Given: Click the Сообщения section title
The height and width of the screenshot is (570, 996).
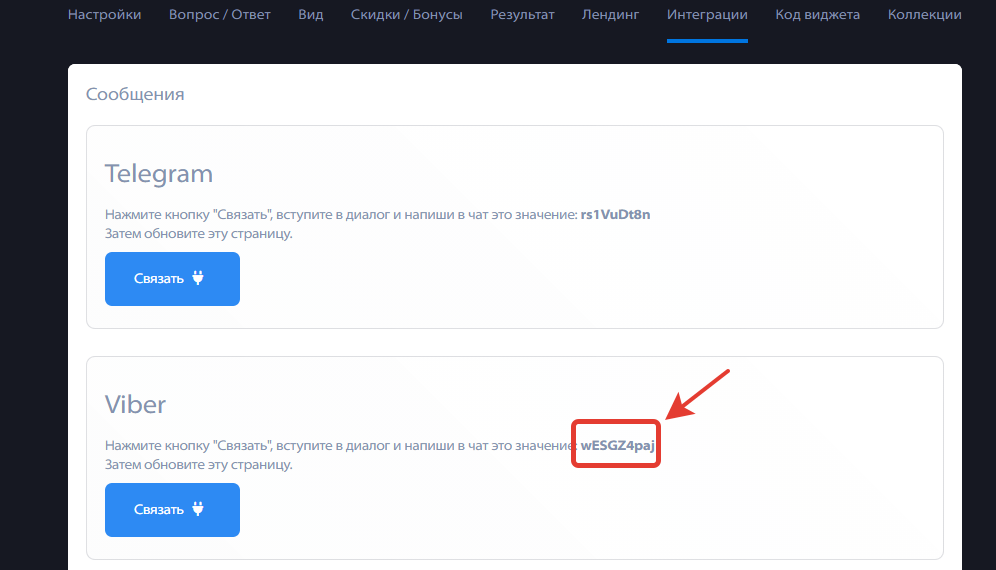Looking at the screenshot, I should tap(135, 94).
